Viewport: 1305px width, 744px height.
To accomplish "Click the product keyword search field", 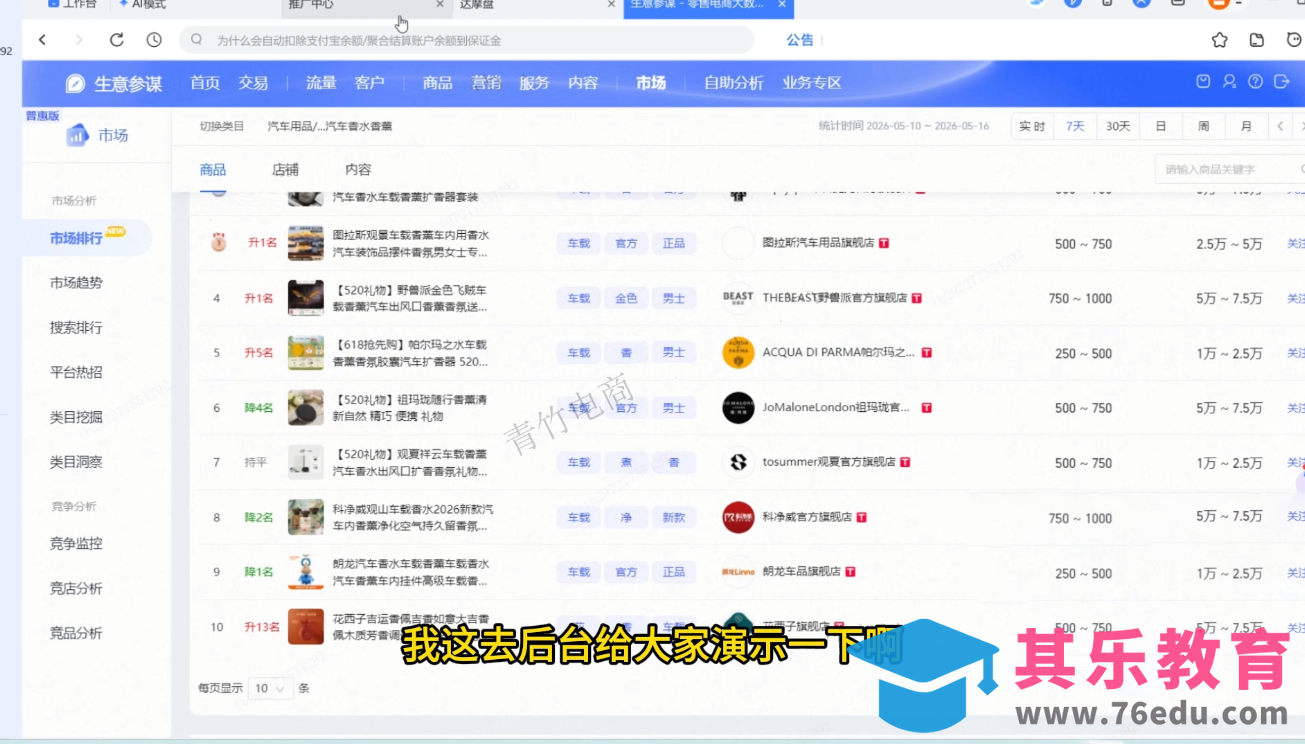I will tap(1229, 170).
